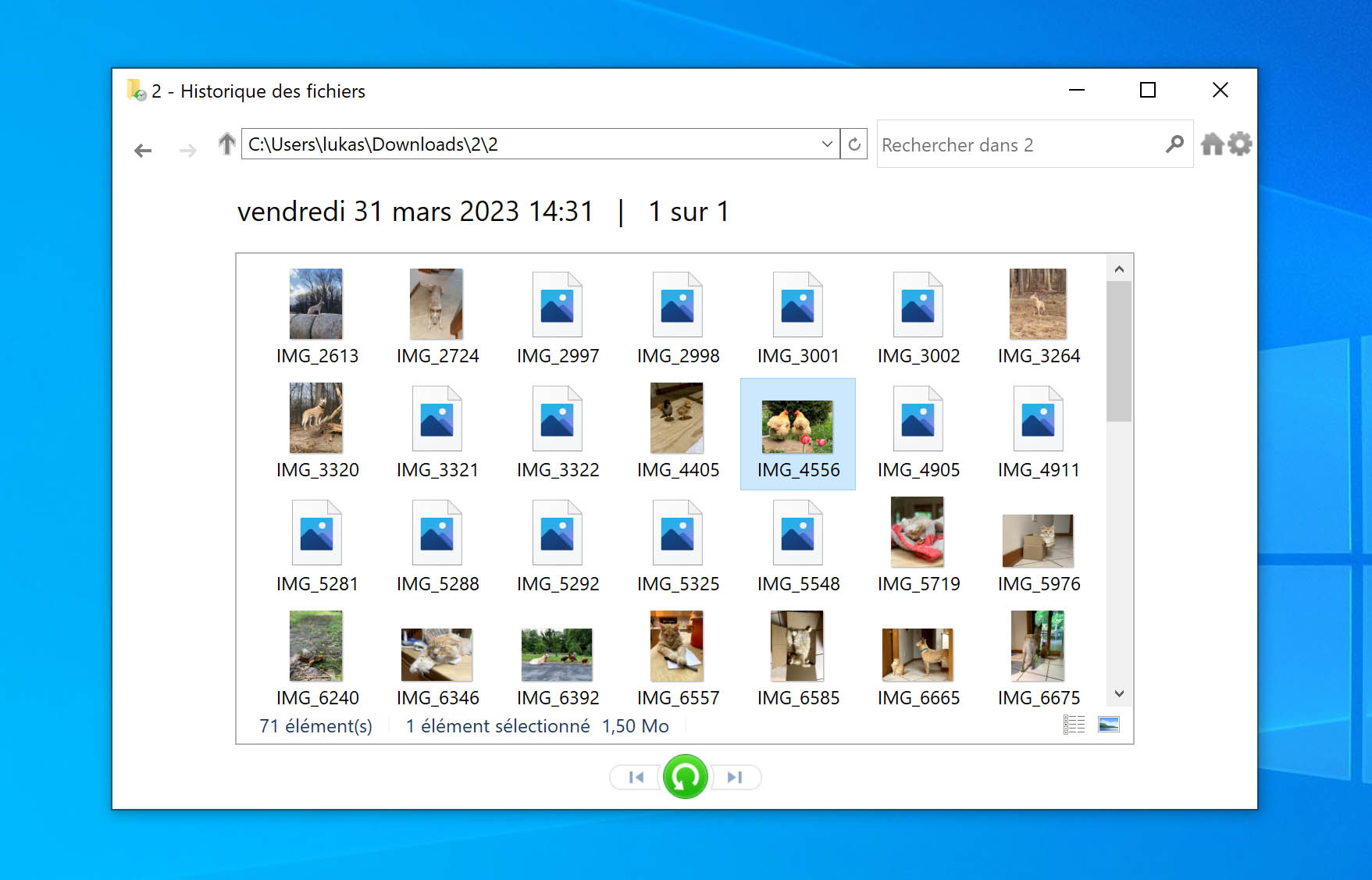Click the '71 élément(s)' status text
This screenshot has width=1372, height=880.
coord(315,726)
